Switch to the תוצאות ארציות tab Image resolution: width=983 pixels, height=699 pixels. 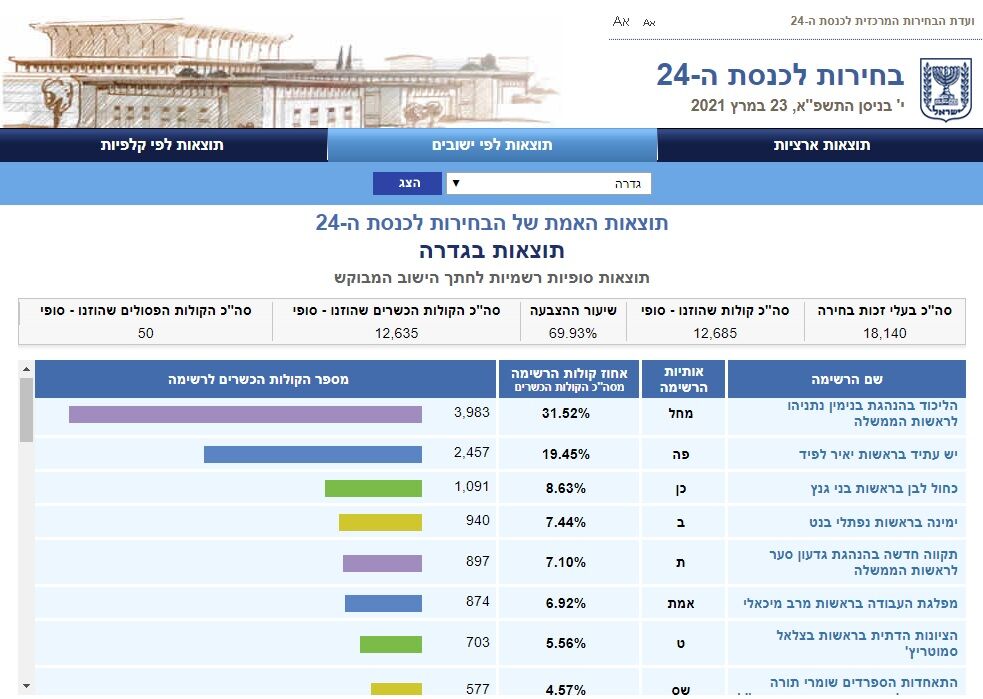pyautogui.click(x=821, y=145)
